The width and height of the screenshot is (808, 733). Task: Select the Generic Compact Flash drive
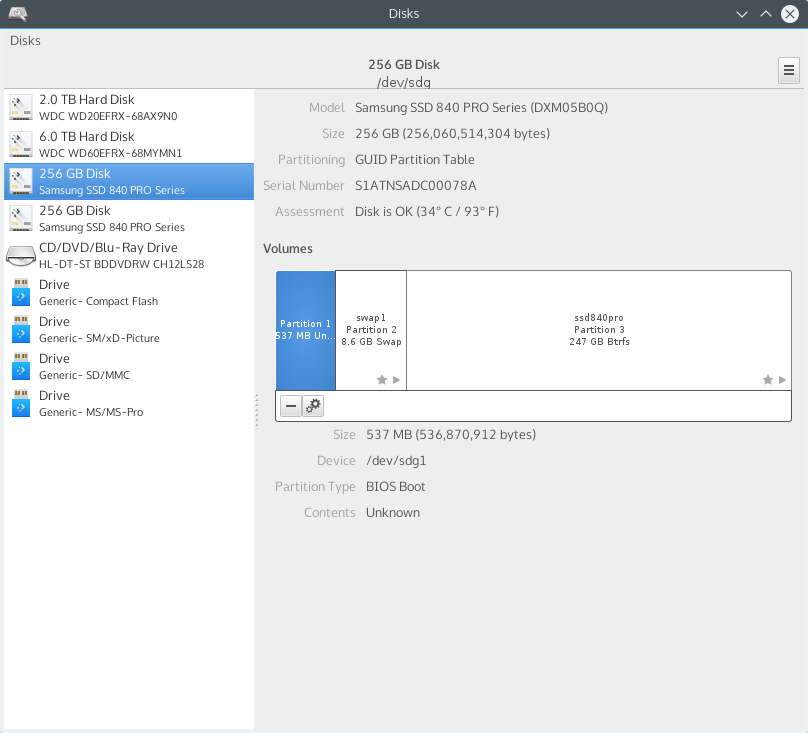(129, 292)
